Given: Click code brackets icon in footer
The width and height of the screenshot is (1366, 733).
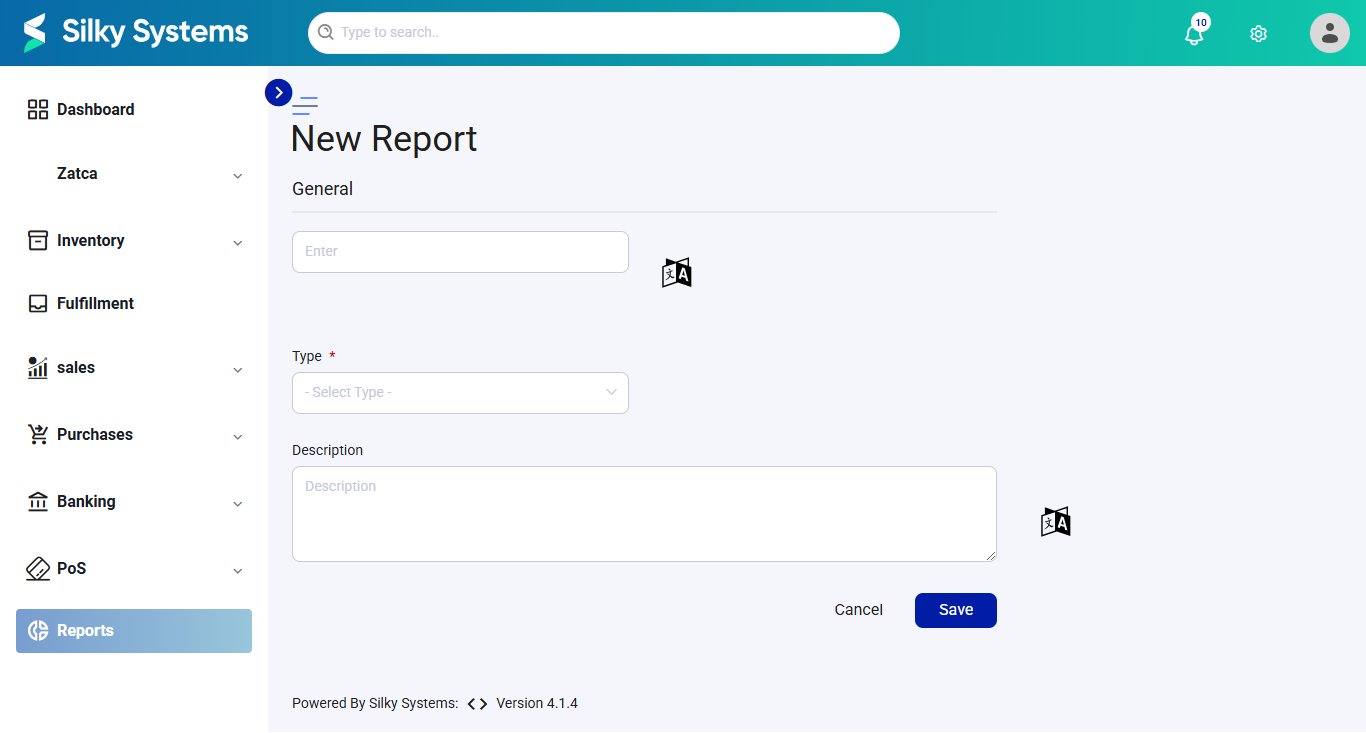Looking at the screenshot, I should click(x=477, y=704).
